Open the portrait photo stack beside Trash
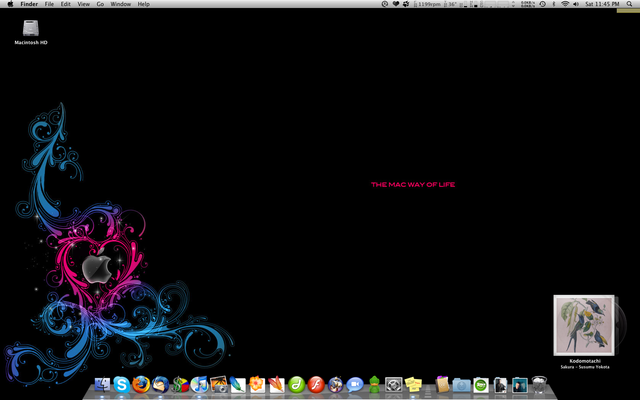 [x=520, y=385]
